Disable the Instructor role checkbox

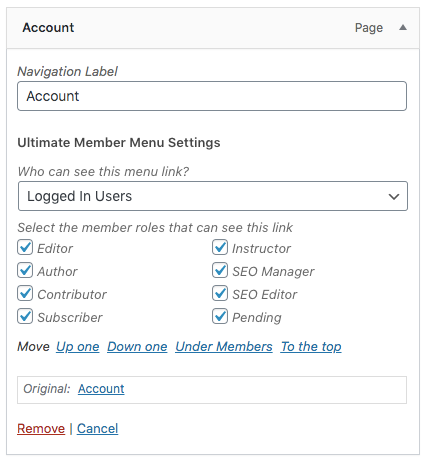[x=220, y=247]
